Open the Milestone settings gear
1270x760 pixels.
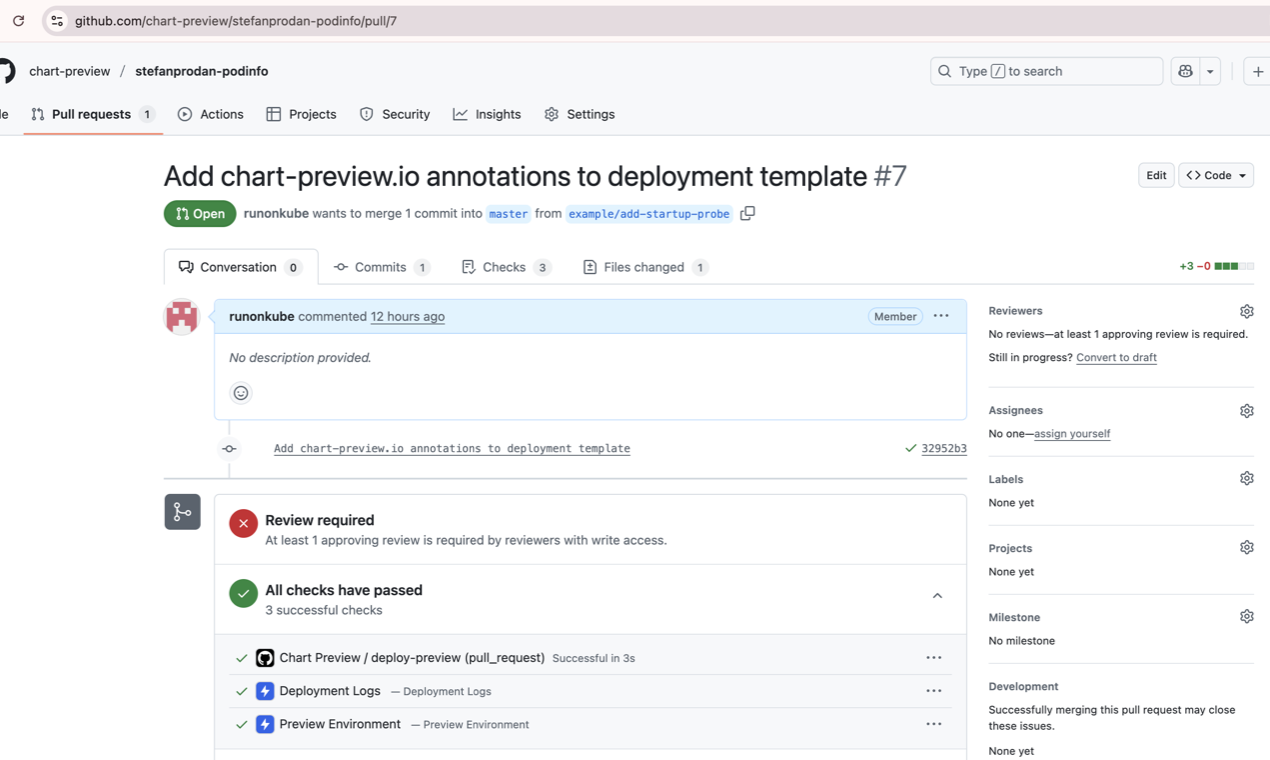coord(1246,616)
